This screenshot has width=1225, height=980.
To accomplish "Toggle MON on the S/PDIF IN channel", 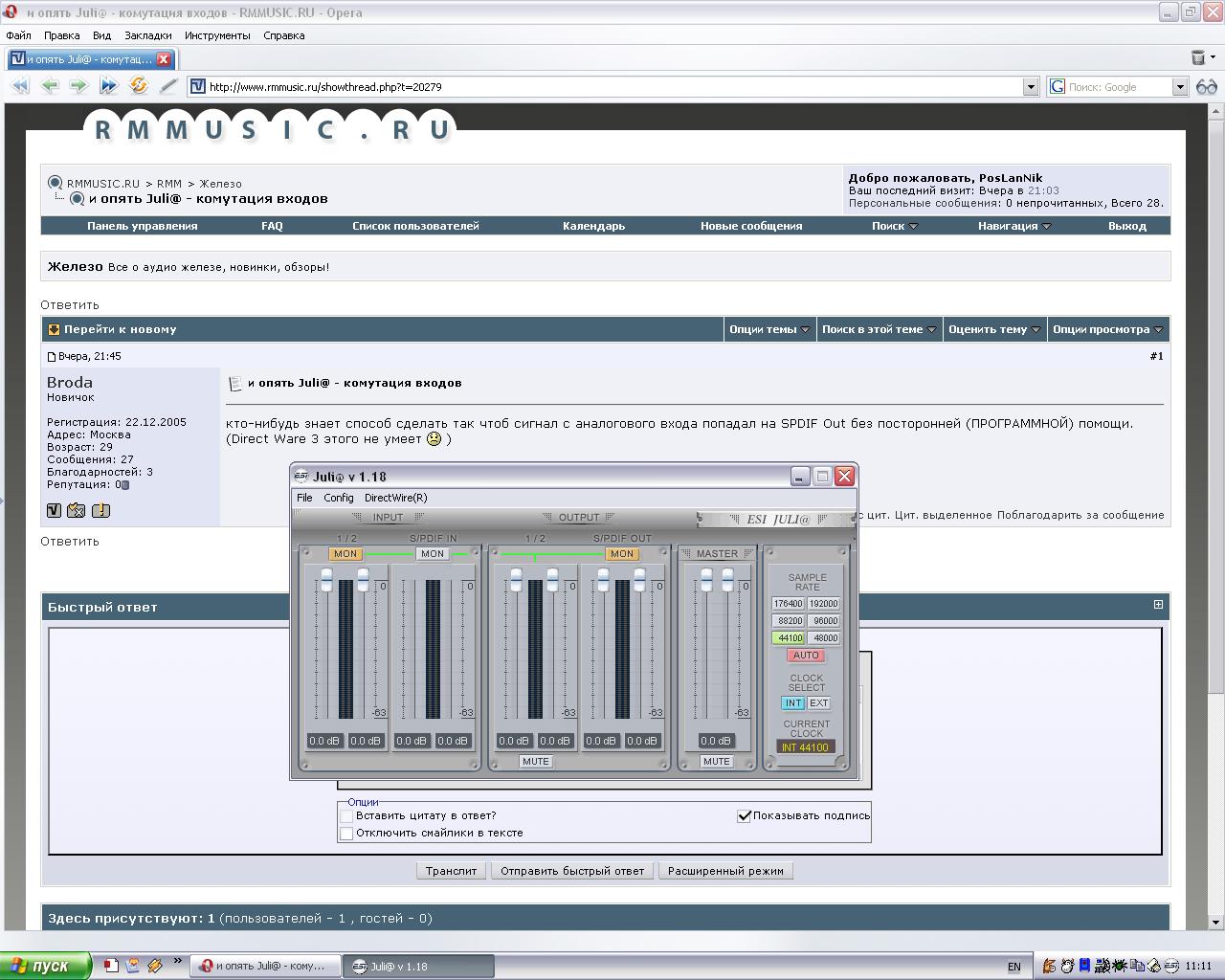I will click(x=433, y=554).
